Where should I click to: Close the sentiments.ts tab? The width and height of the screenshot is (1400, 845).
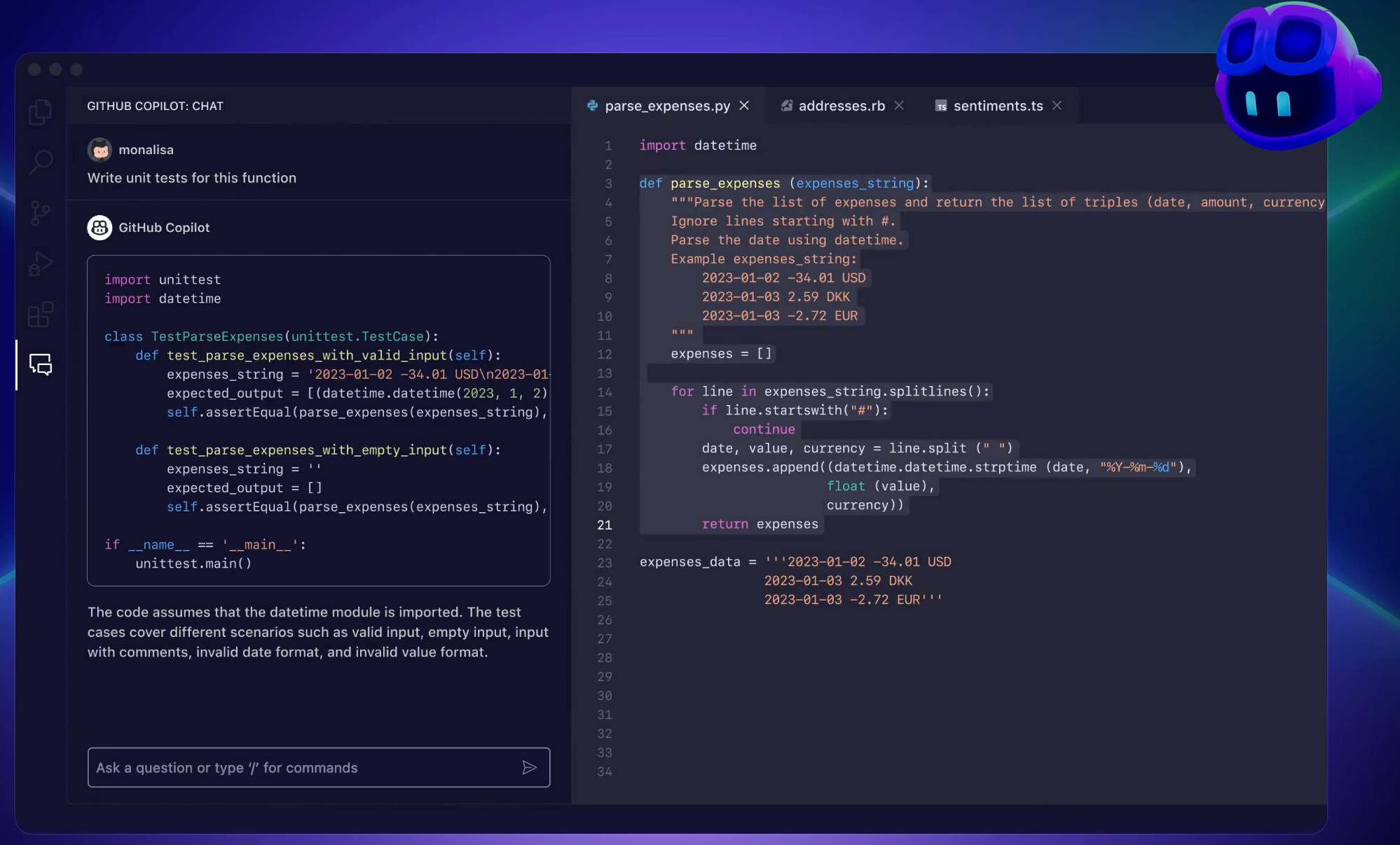1057,105
